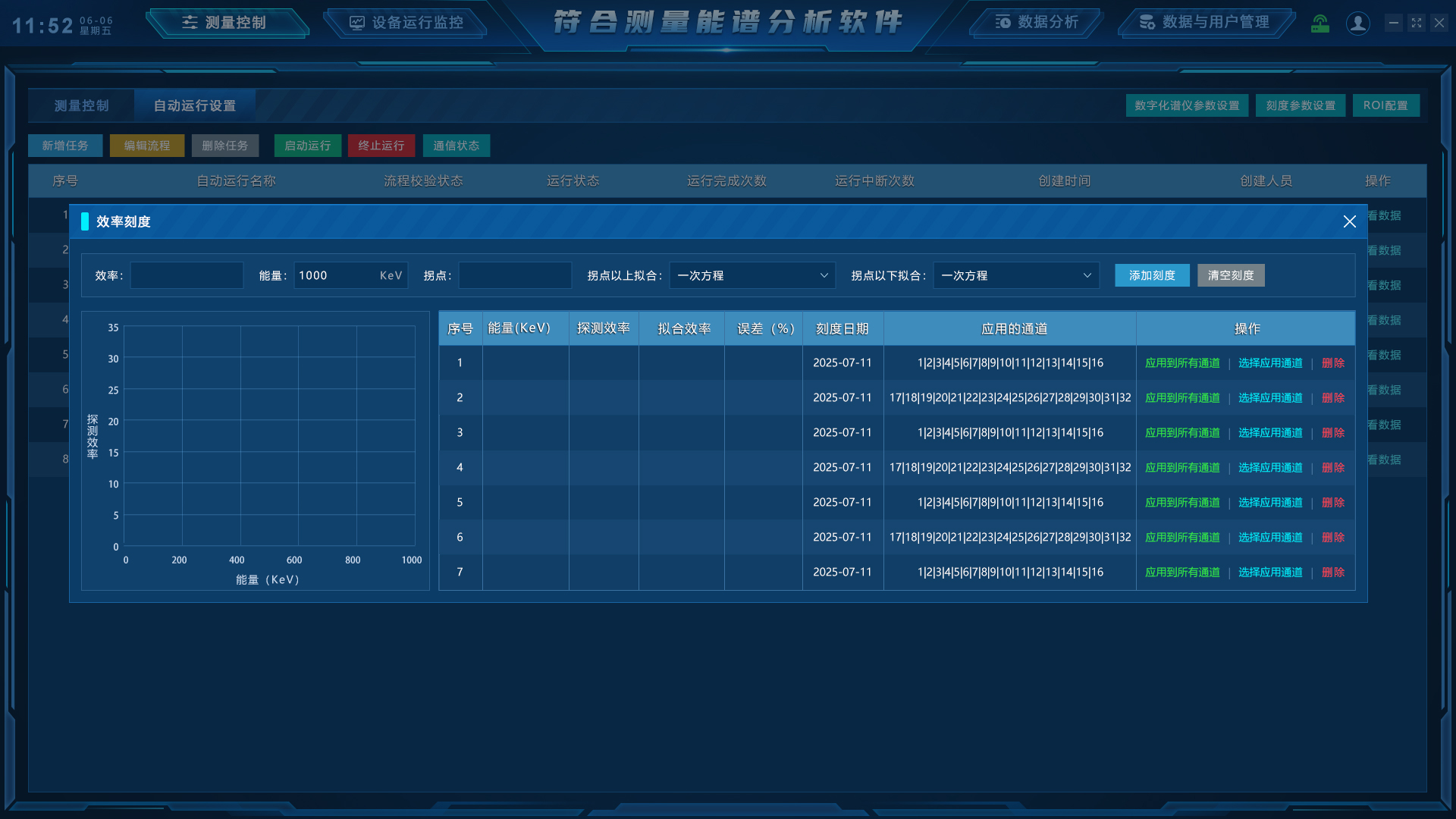Switch to 数据分析 section
This screenshot has width=1456, height=819.
coord(1037,23)
